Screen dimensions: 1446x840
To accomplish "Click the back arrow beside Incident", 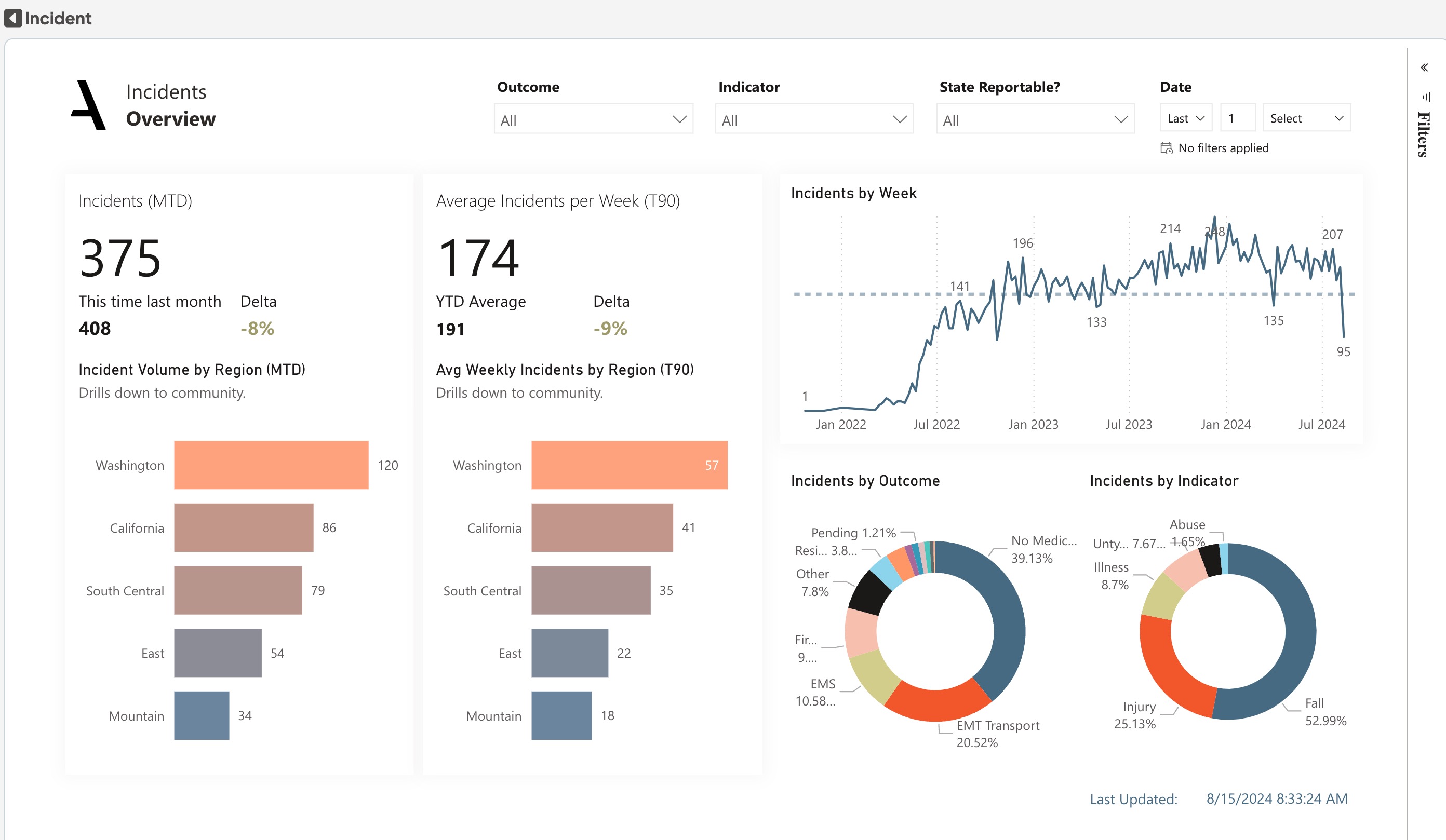I will [13, 18].
